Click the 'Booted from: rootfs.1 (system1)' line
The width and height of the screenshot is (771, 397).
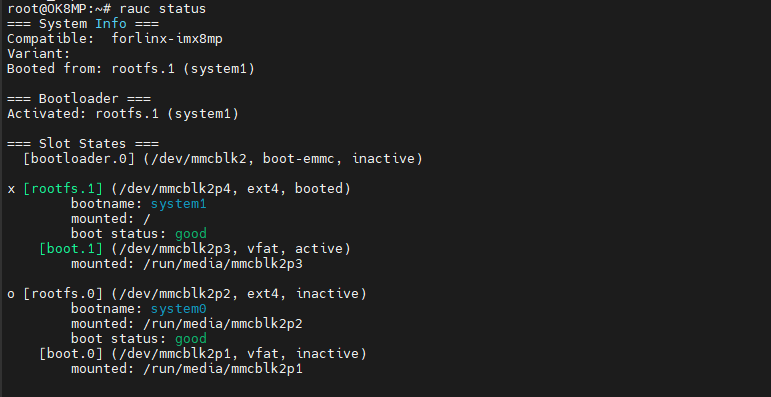pos(131,69)
